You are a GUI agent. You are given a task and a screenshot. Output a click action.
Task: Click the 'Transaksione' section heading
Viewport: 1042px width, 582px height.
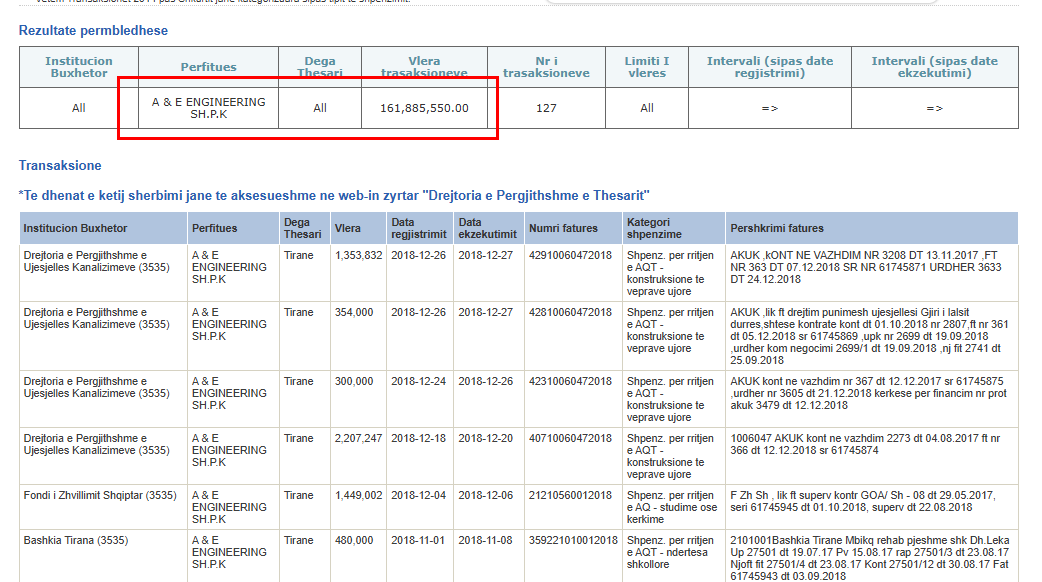point(60,165)
